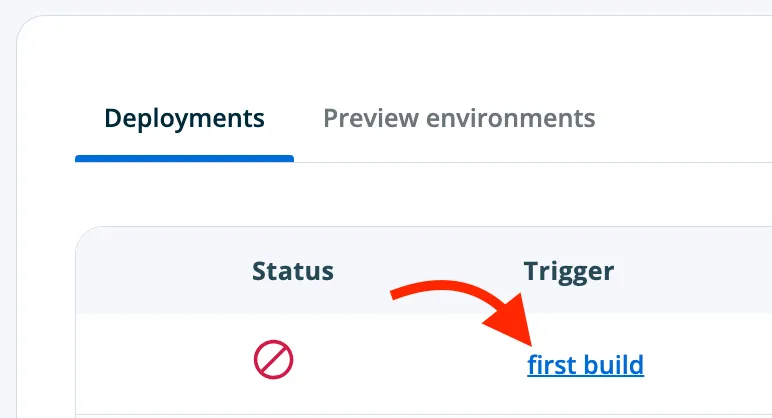Click the Trigger column header
This screenshot has width=772, height=418.
[x=569, y=272]
